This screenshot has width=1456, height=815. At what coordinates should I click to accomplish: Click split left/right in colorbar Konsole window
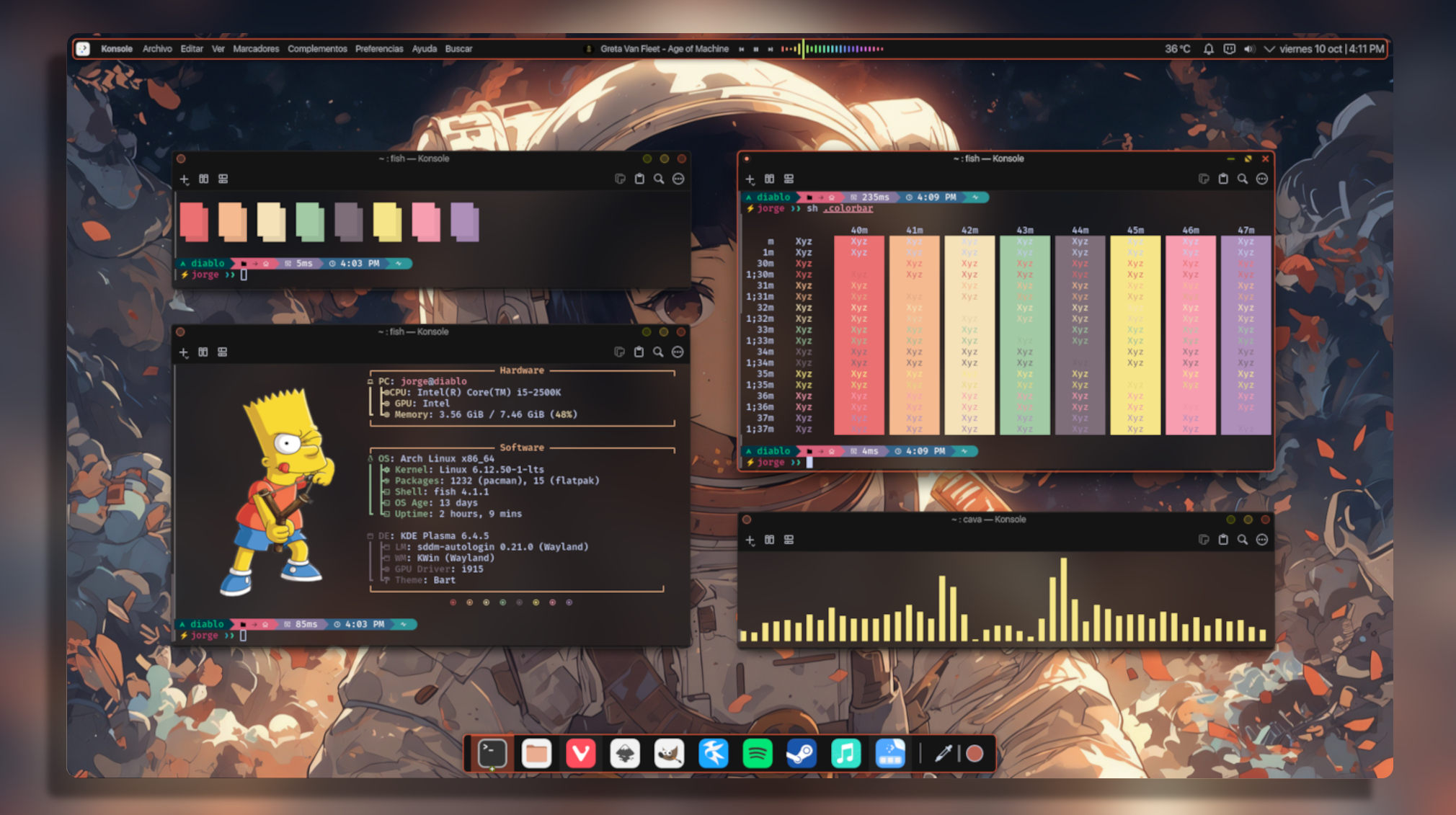[769, 179]
